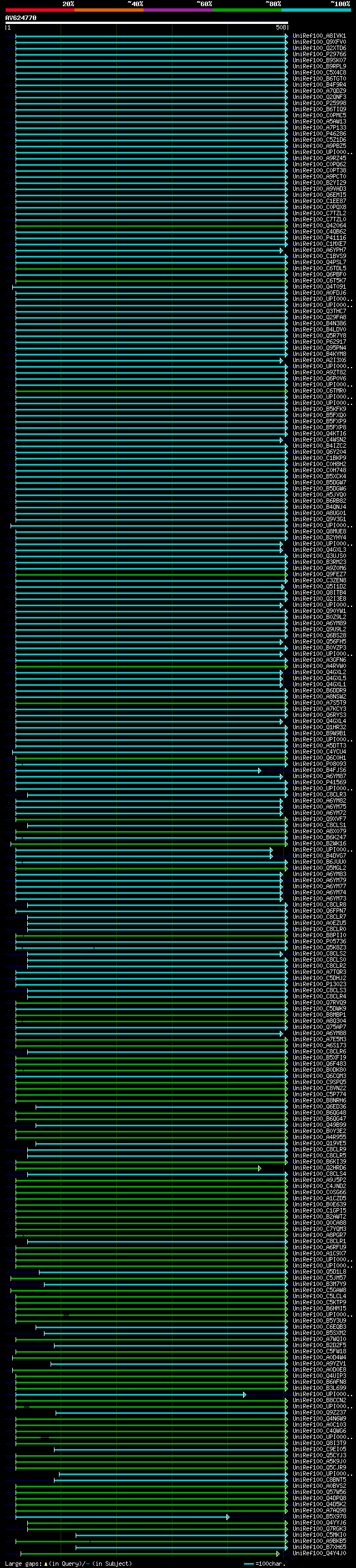Click label UniRef100_Q9XVF7
The width and height of the screenshot is (356, 1568).
[319, 819]
